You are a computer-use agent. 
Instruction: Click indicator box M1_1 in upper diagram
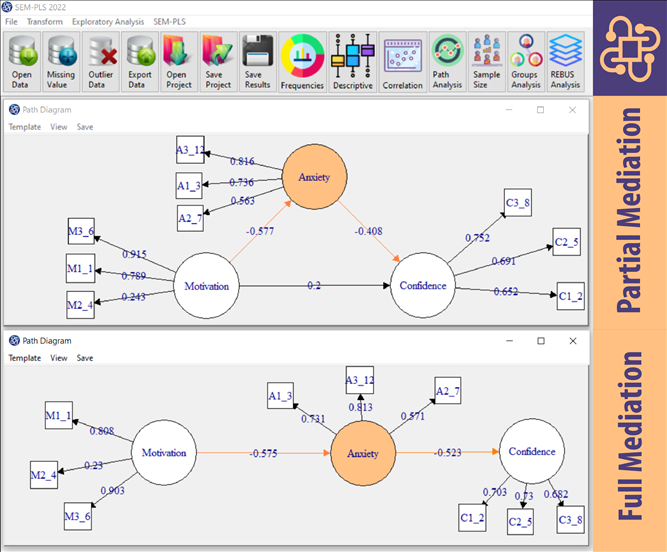pos(80,268)
